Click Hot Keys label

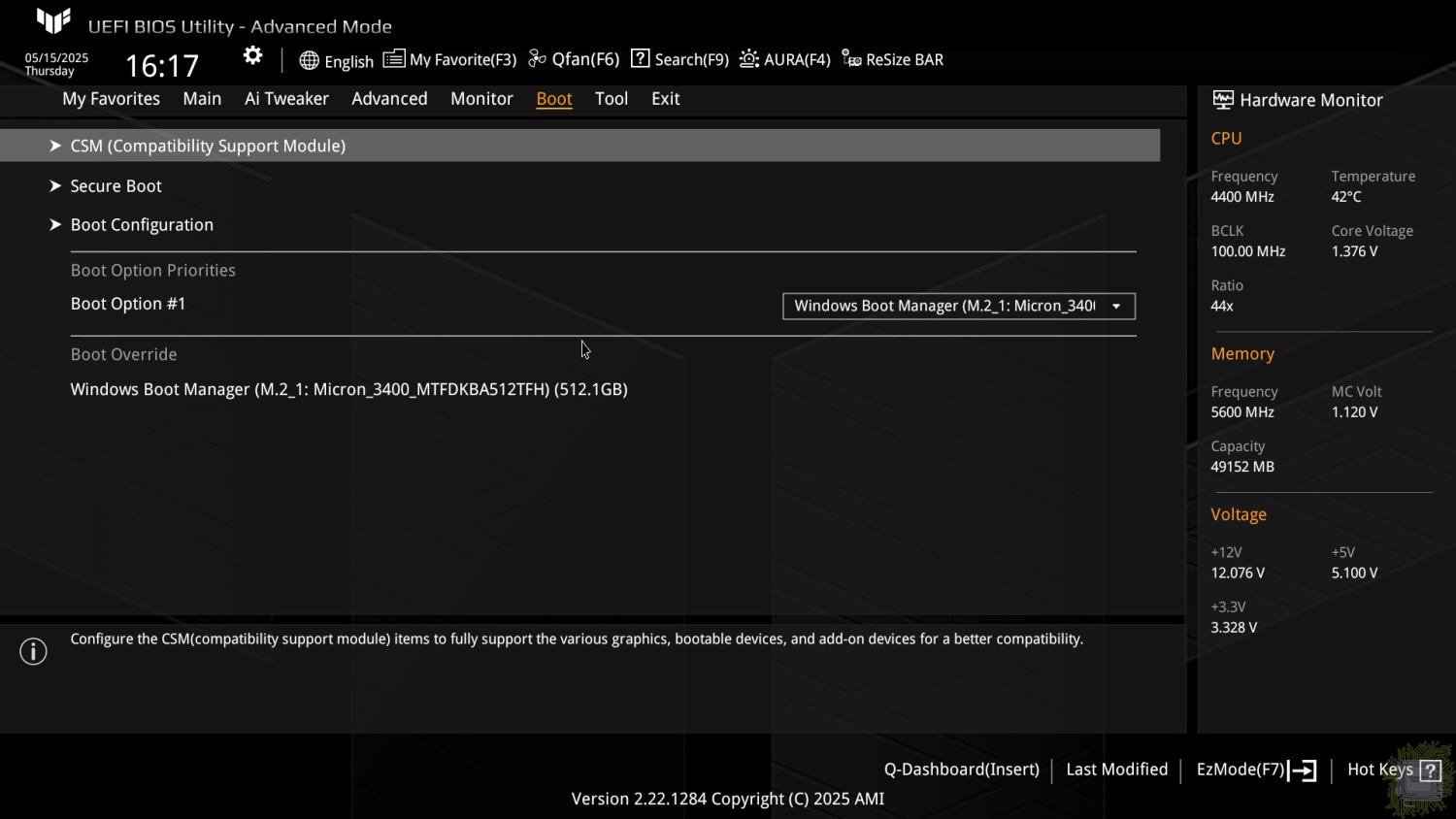(1380, 770)
